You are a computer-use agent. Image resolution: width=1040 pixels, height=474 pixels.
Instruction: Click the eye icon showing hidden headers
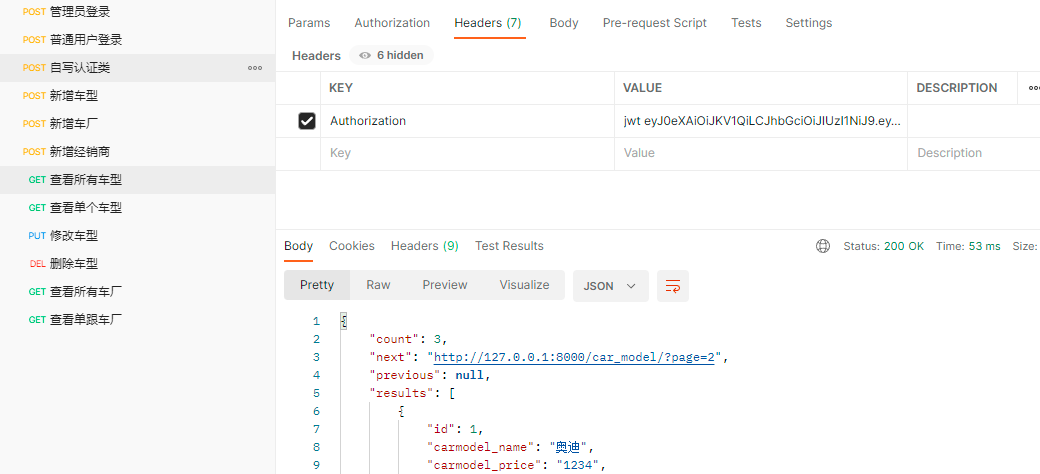[x=365, y=56]
